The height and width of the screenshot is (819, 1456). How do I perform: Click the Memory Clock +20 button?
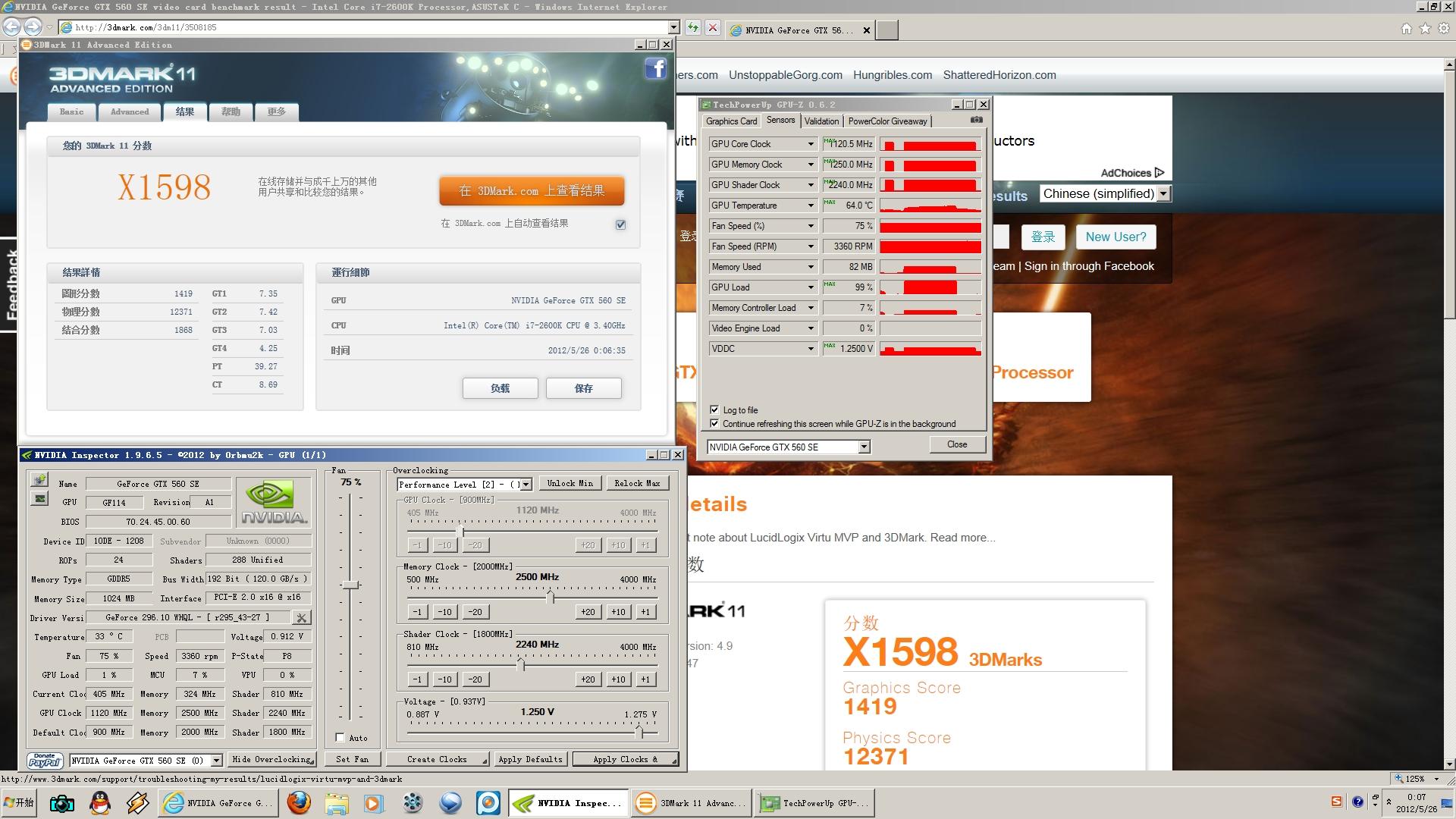click(x=588, y=612)
